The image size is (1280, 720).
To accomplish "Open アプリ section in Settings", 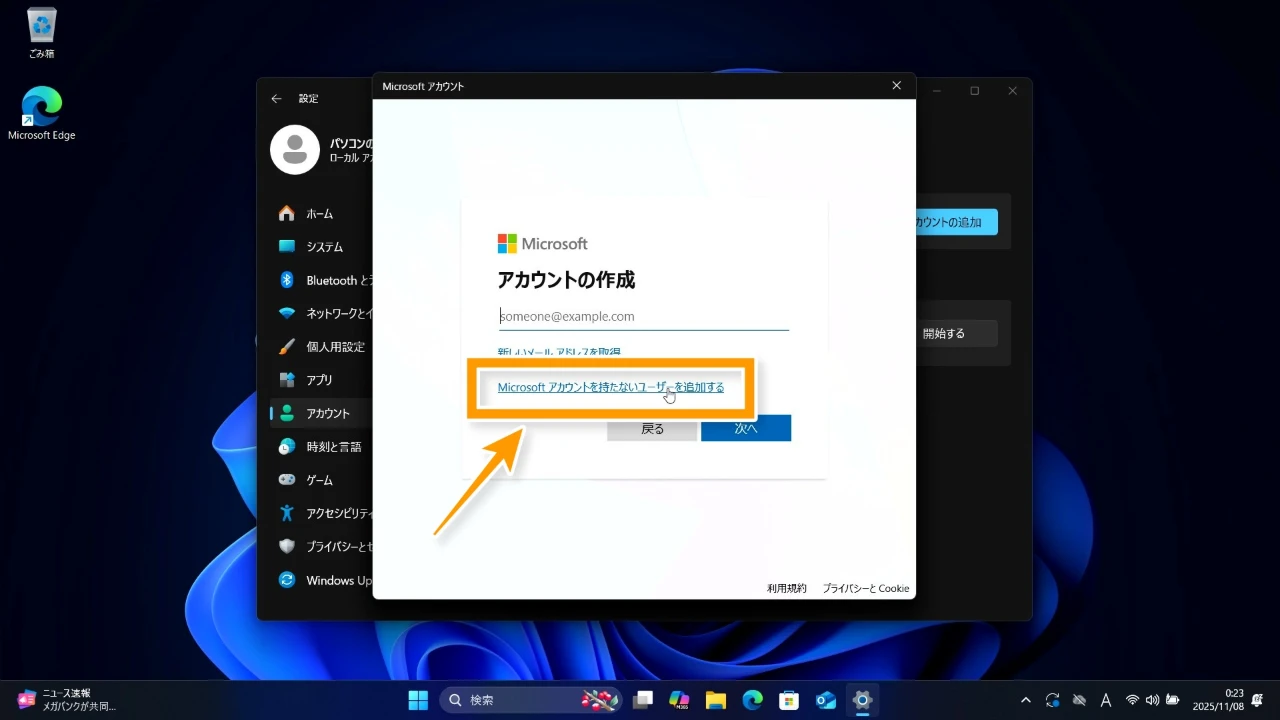I will pyautogui.click(x=319, y=380).
